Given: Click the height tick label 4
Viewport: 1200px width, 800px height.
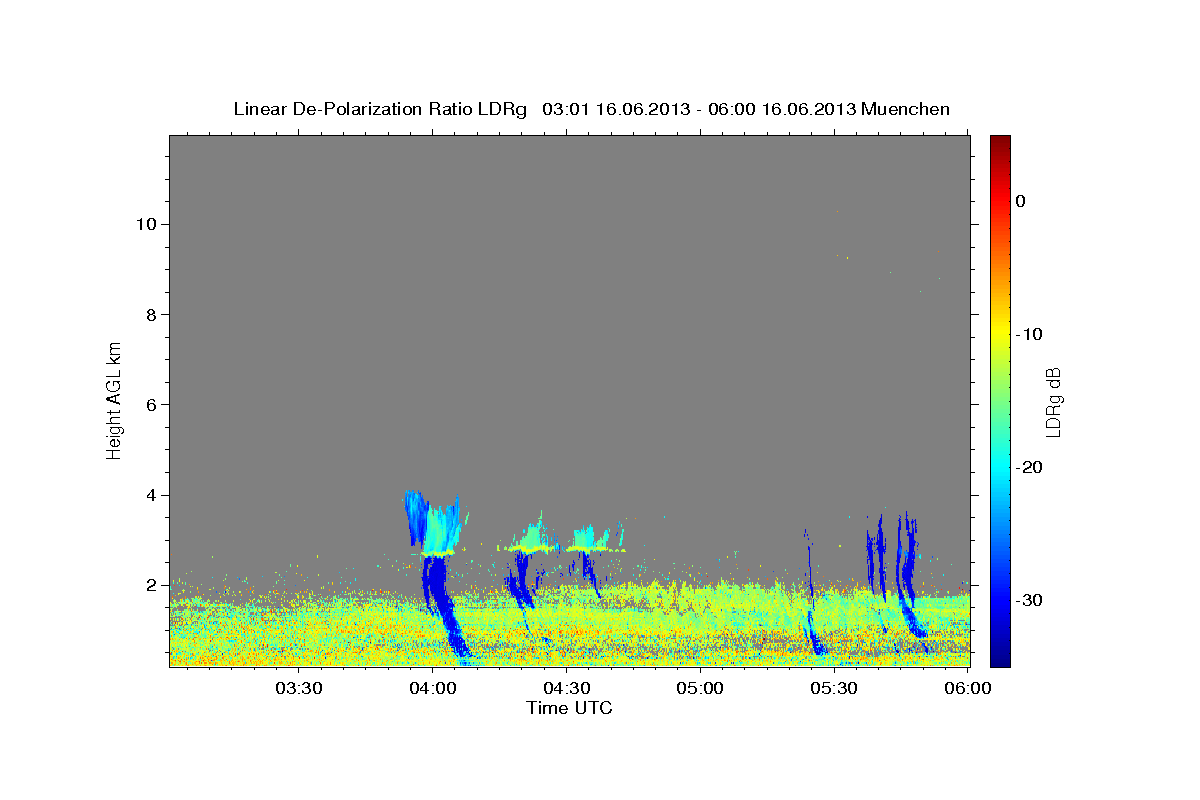Looking at the screenshot, I should (152, 494).
